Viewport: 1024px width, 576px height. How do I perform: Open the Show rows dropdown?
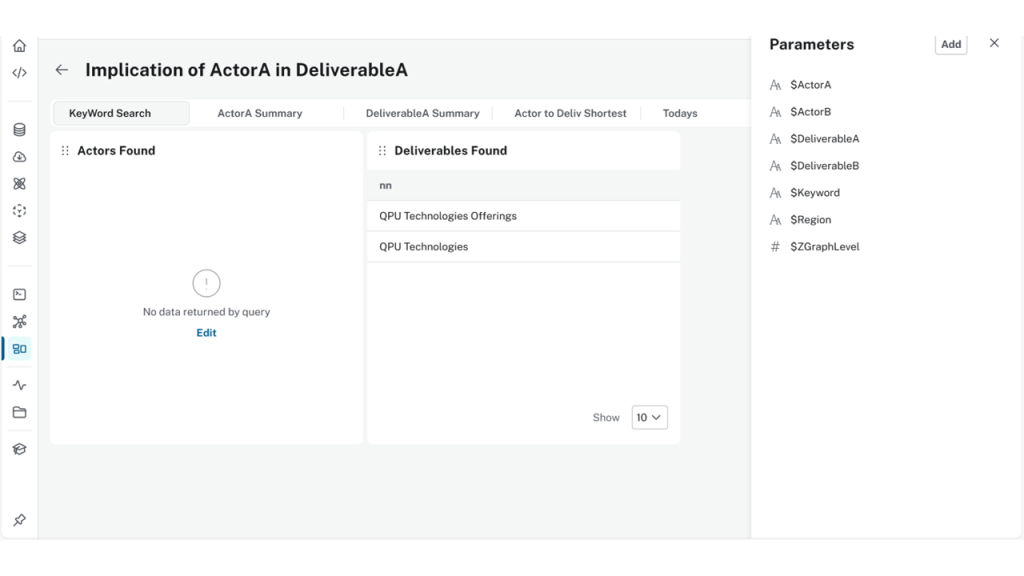pyautogui.click(x=649, y=418)
